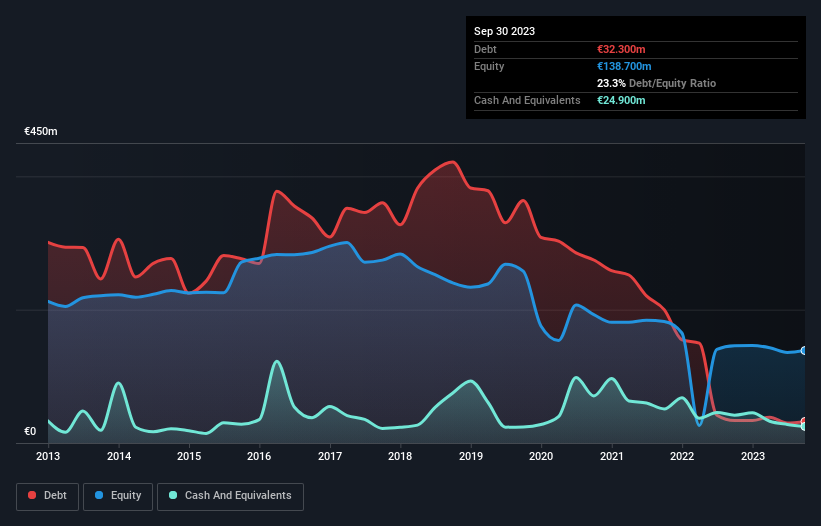Click Cash And Equivalents label in tooltip
The width and height of the screenshot is (821, 526).
pos(527,100)
